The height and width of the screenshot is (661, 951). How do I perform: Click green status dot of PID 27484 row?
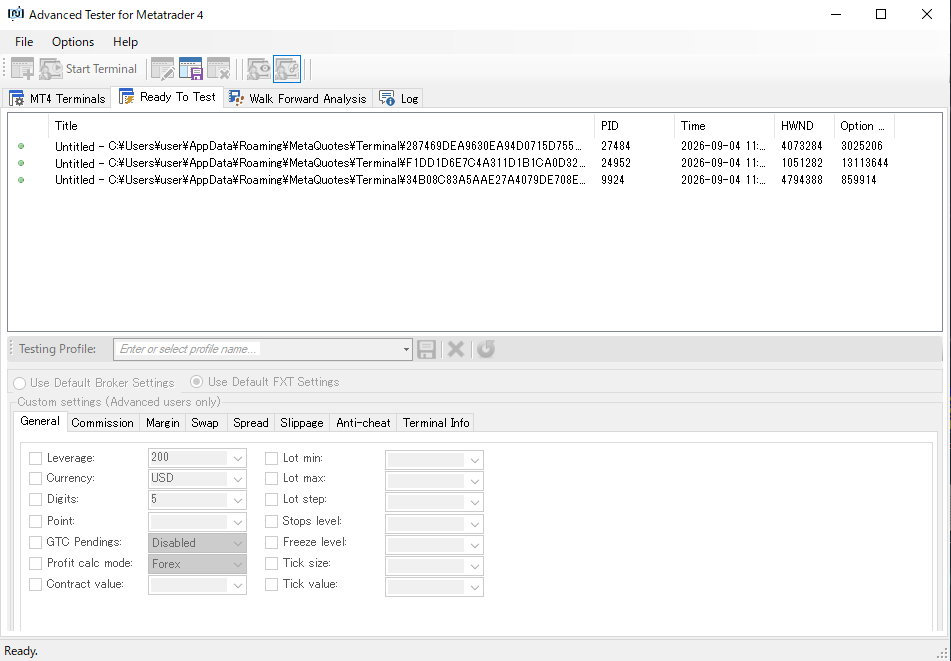click(x=21, y=146)
